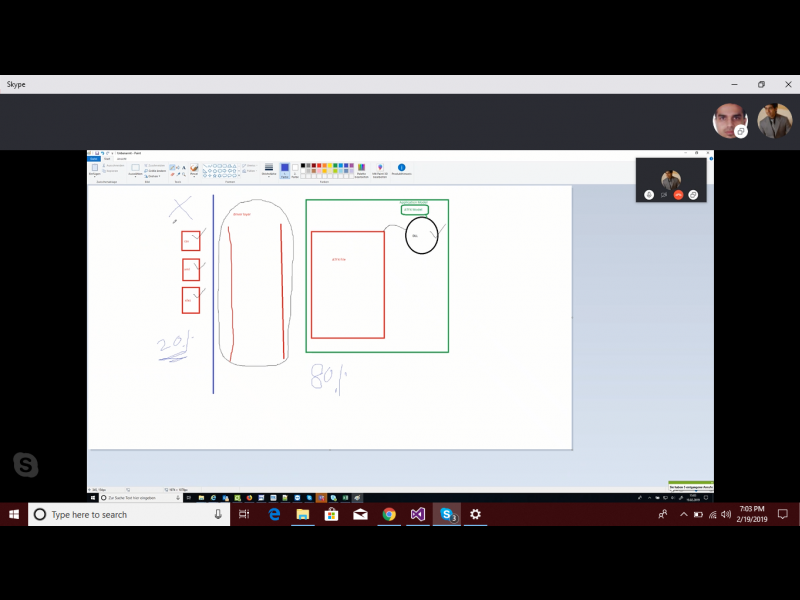
Task: Open the Mail app on taskbar
Action: pyautogui.click(x=360, y=514)
